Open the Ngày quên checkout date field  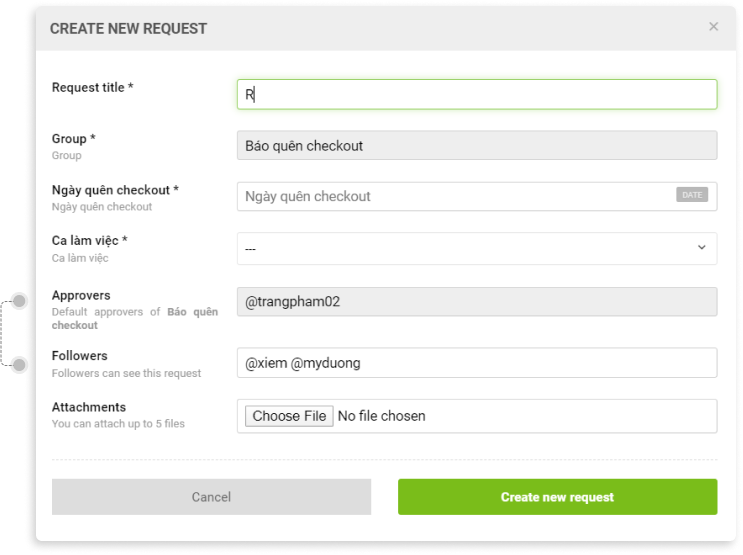[x=477, y=196]
